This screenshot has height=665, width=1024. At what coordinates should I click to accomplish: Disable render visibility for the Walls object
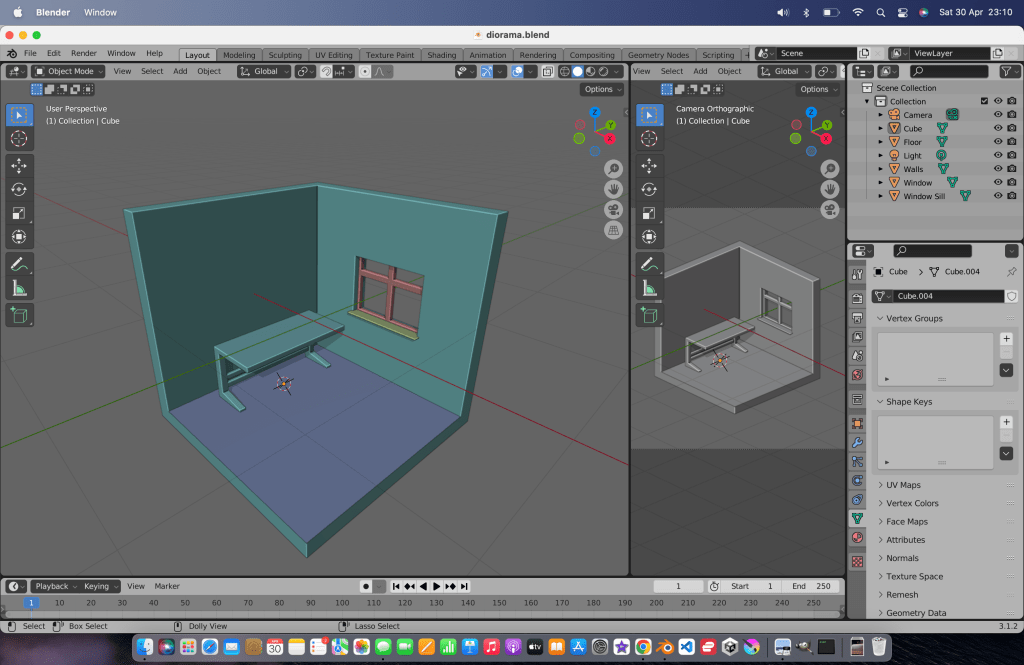[x=1011, y=169]
